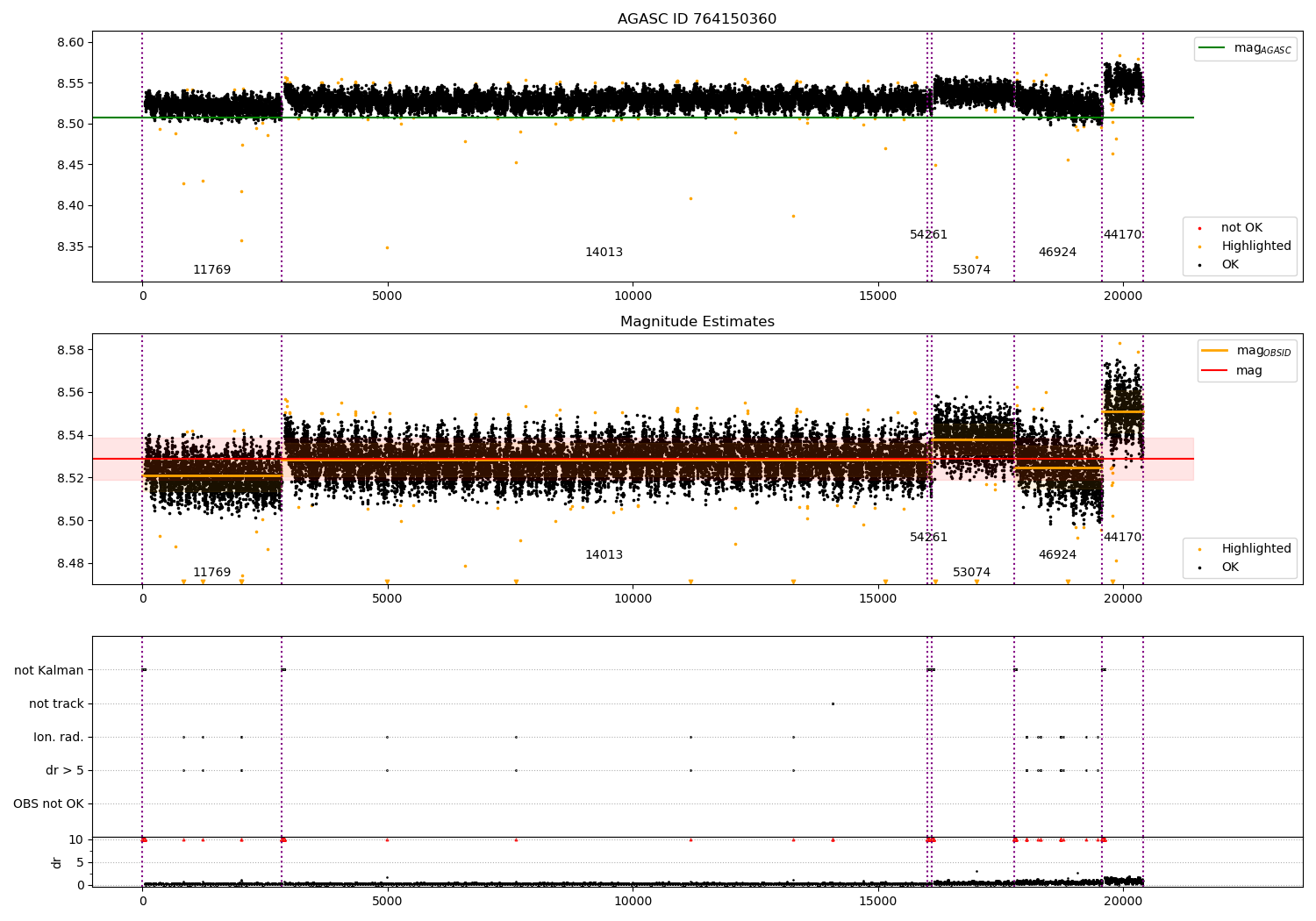
Task: Click the 'dr > 5' axis label
Action: click(65, 771)
